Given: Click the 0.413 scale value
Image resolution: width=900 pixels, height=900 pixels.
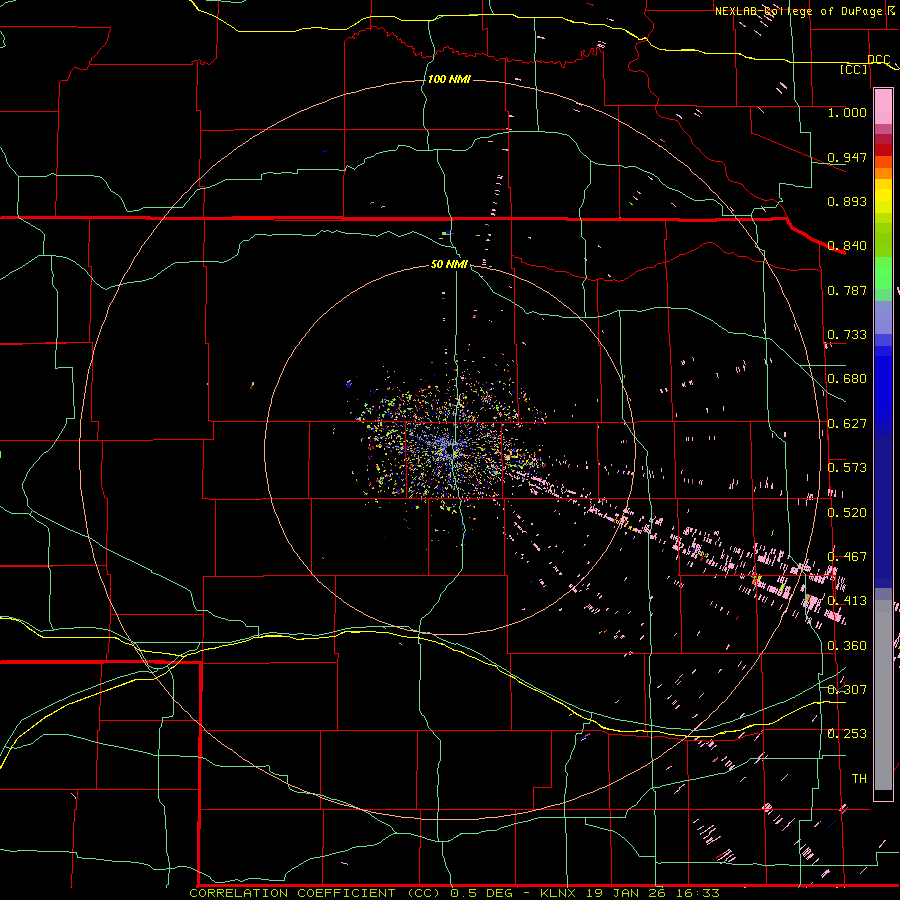Looking at the screenshot, I should point(847,601).
